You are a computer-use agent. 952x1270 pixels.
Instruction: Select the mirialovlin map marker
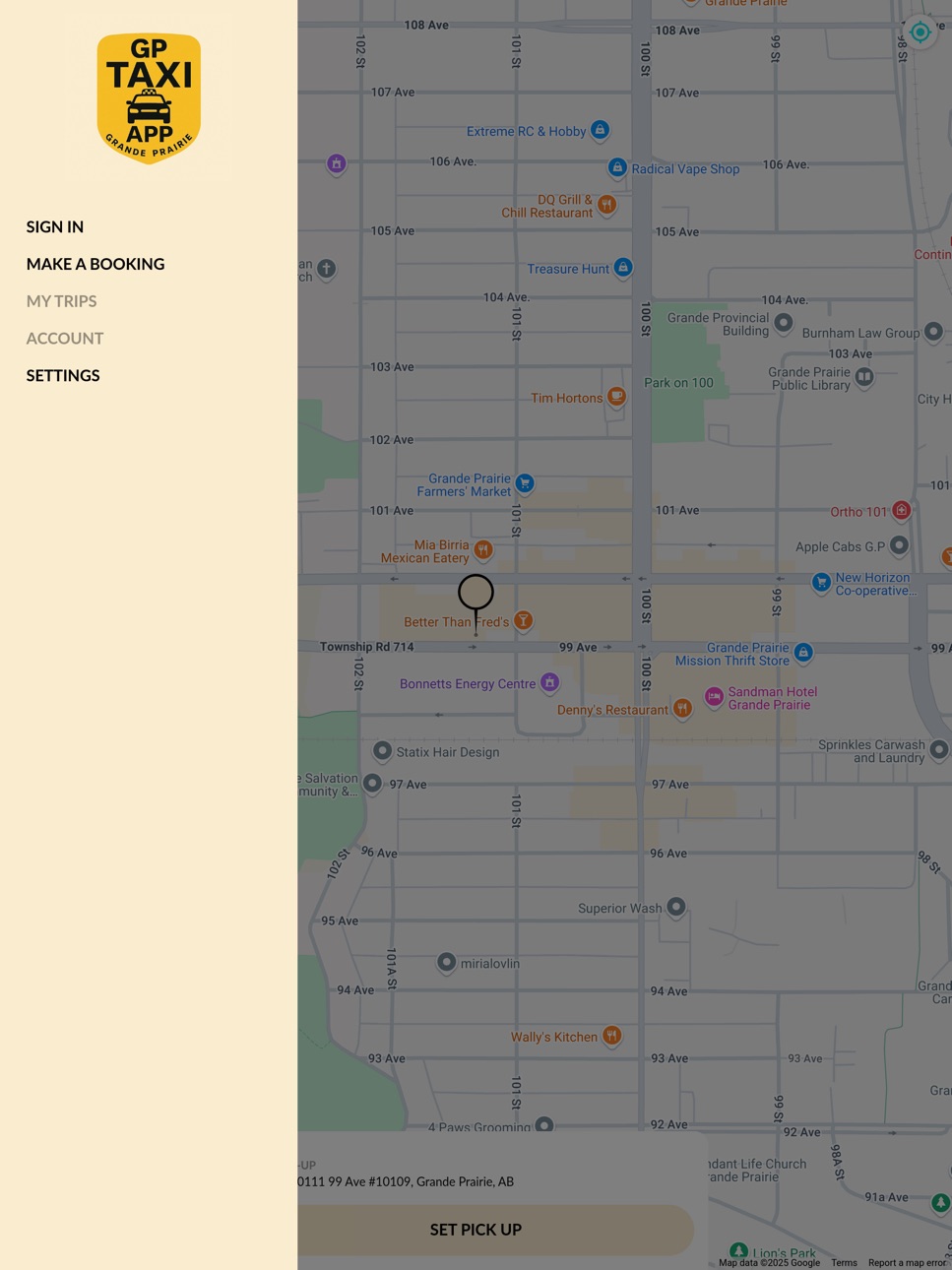pyautogui.click(x=446, y=962)
